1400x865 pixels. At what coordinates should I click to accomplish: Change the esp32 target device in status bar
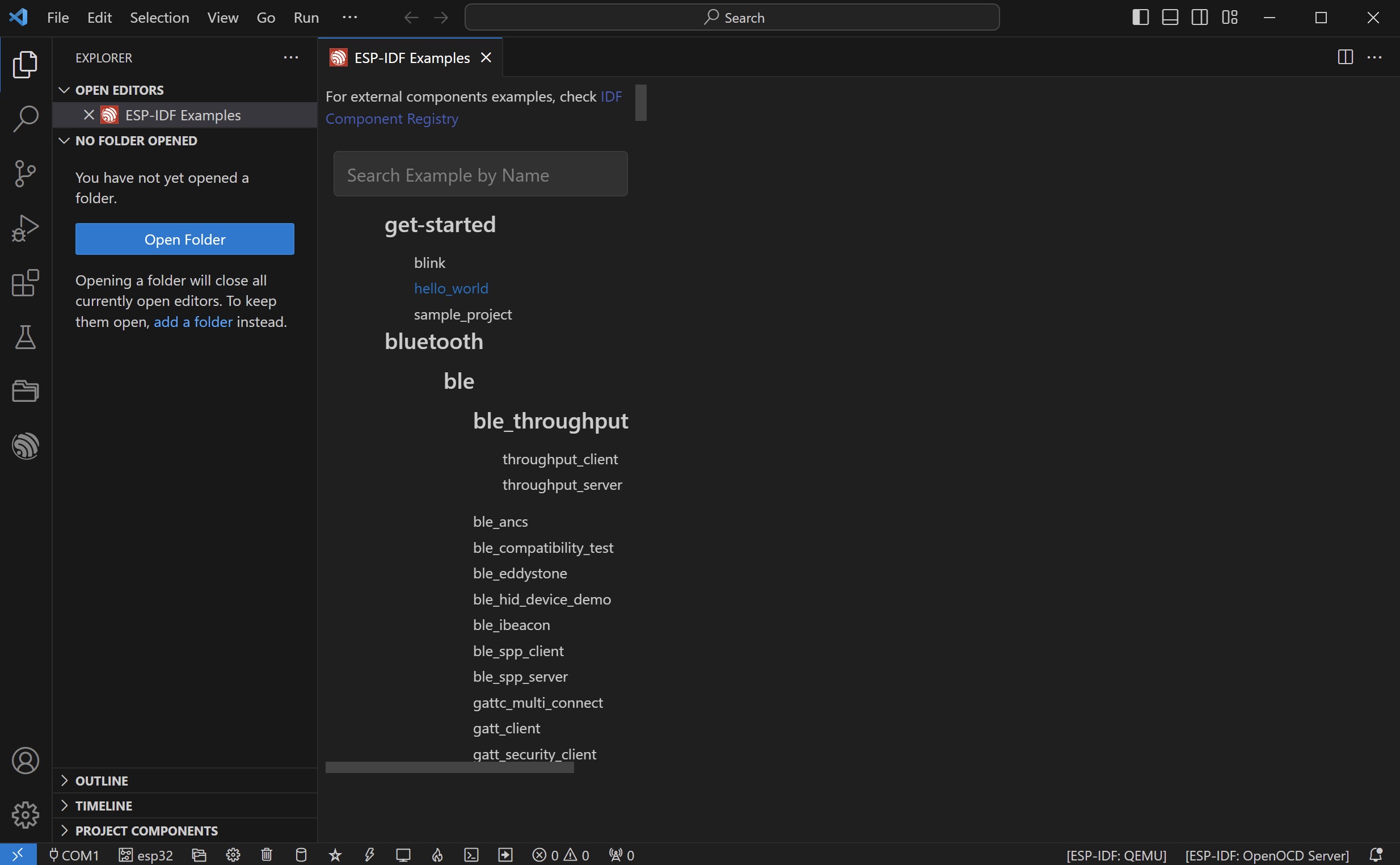(x=146, y=855)
